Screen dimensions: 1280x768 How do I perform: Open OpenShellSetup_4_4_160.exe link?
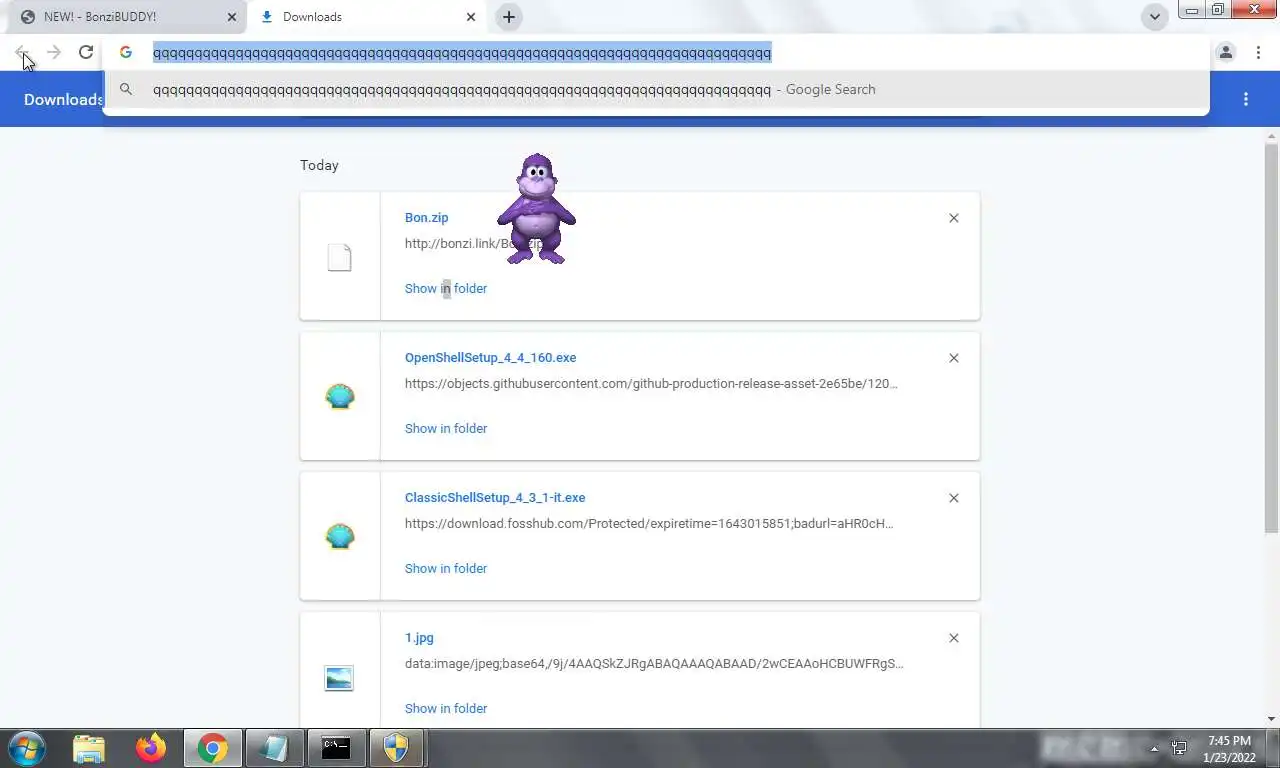490,357
